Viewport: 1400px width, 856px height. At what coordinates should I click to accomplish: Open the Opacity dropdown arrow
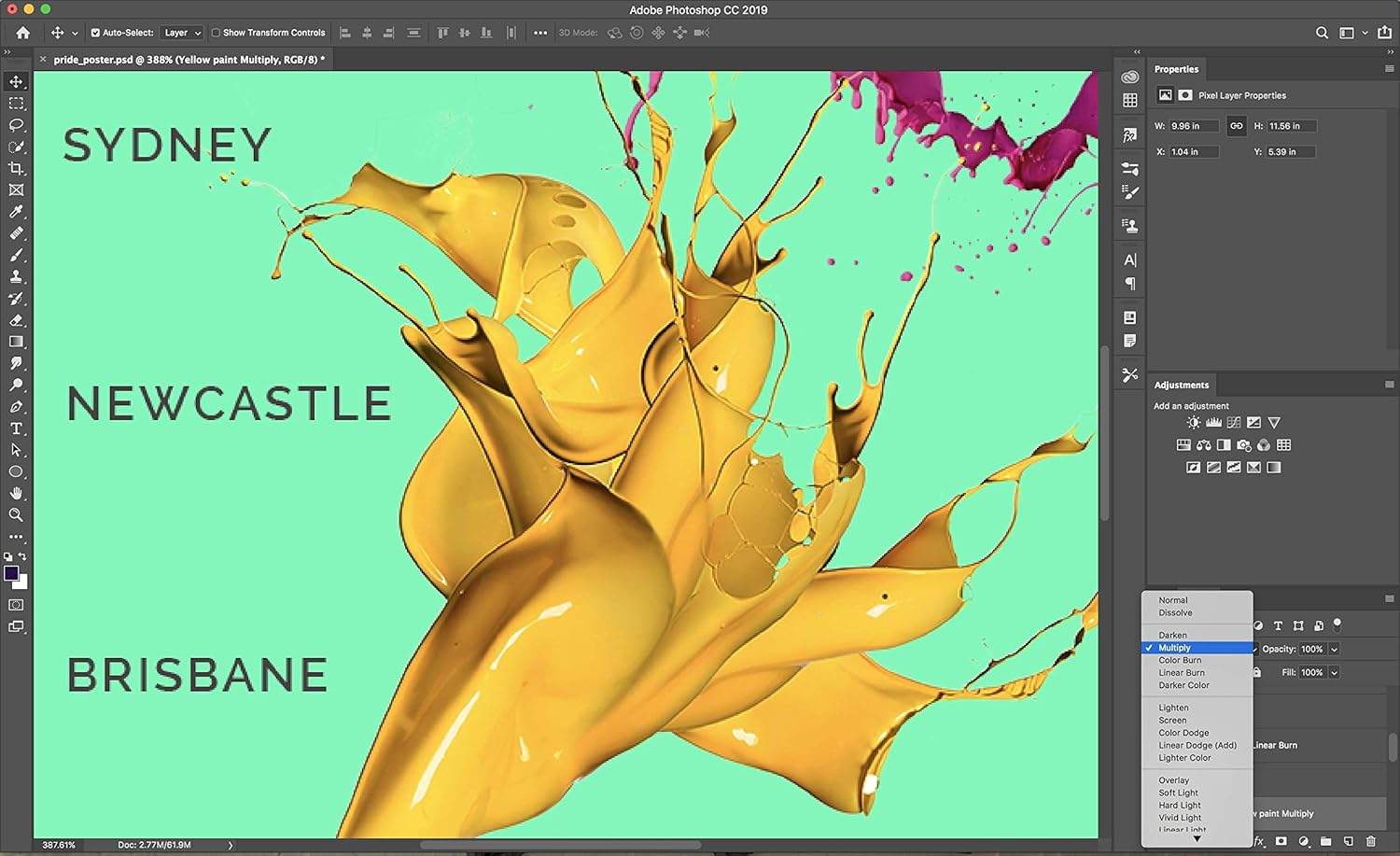1335,649
